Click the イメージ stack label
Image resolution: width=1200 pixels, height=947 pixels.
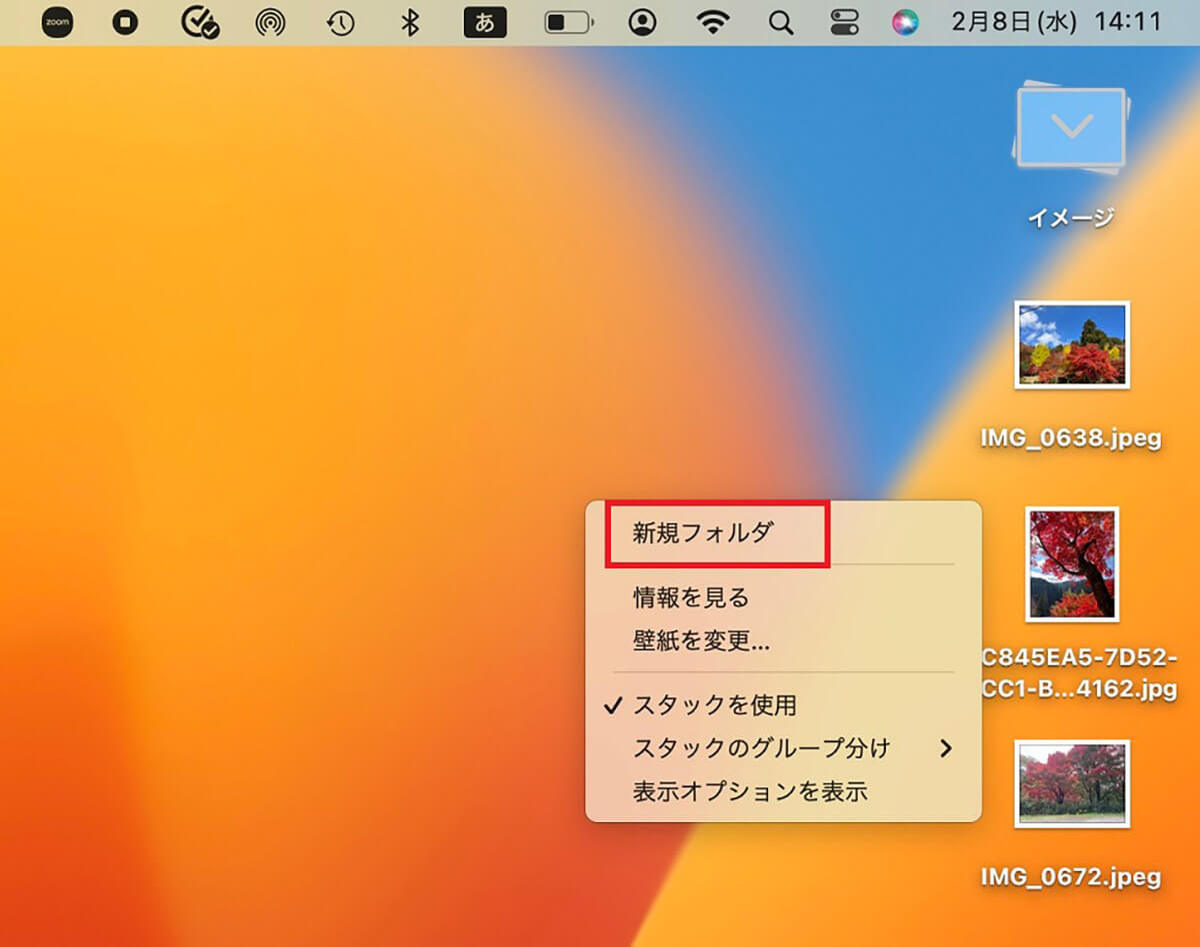click(x=1071, y=217)
